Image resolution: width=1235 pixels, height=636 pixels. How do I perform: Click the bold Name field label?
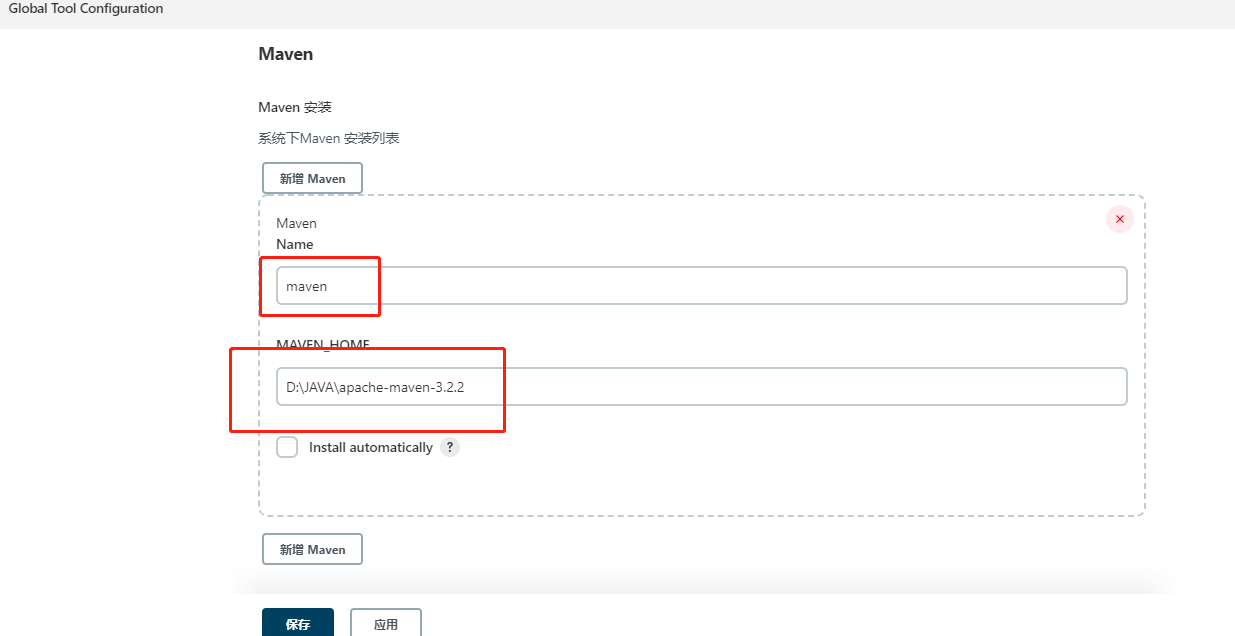click(x=295, y=244)
